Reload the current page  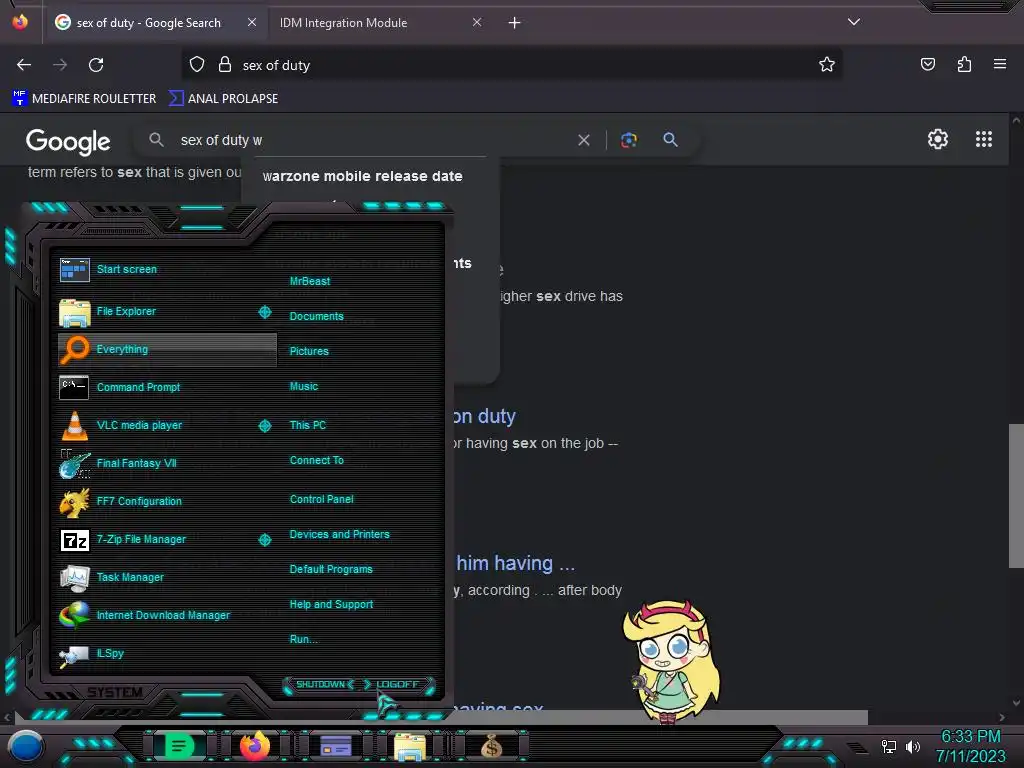[96, 65]
